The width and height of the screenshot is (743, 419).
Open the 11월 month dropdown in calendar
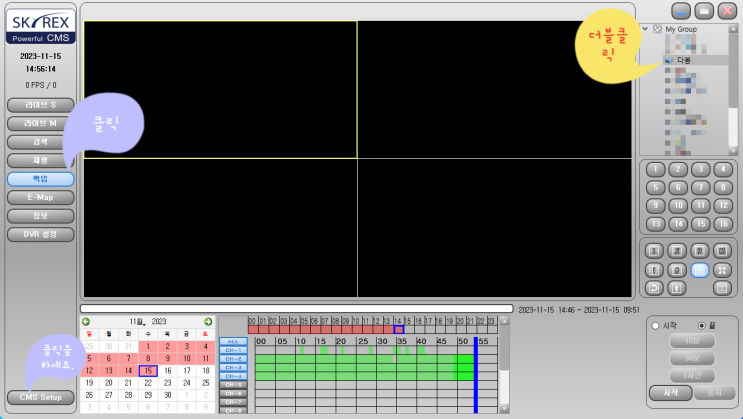(138, 321)
